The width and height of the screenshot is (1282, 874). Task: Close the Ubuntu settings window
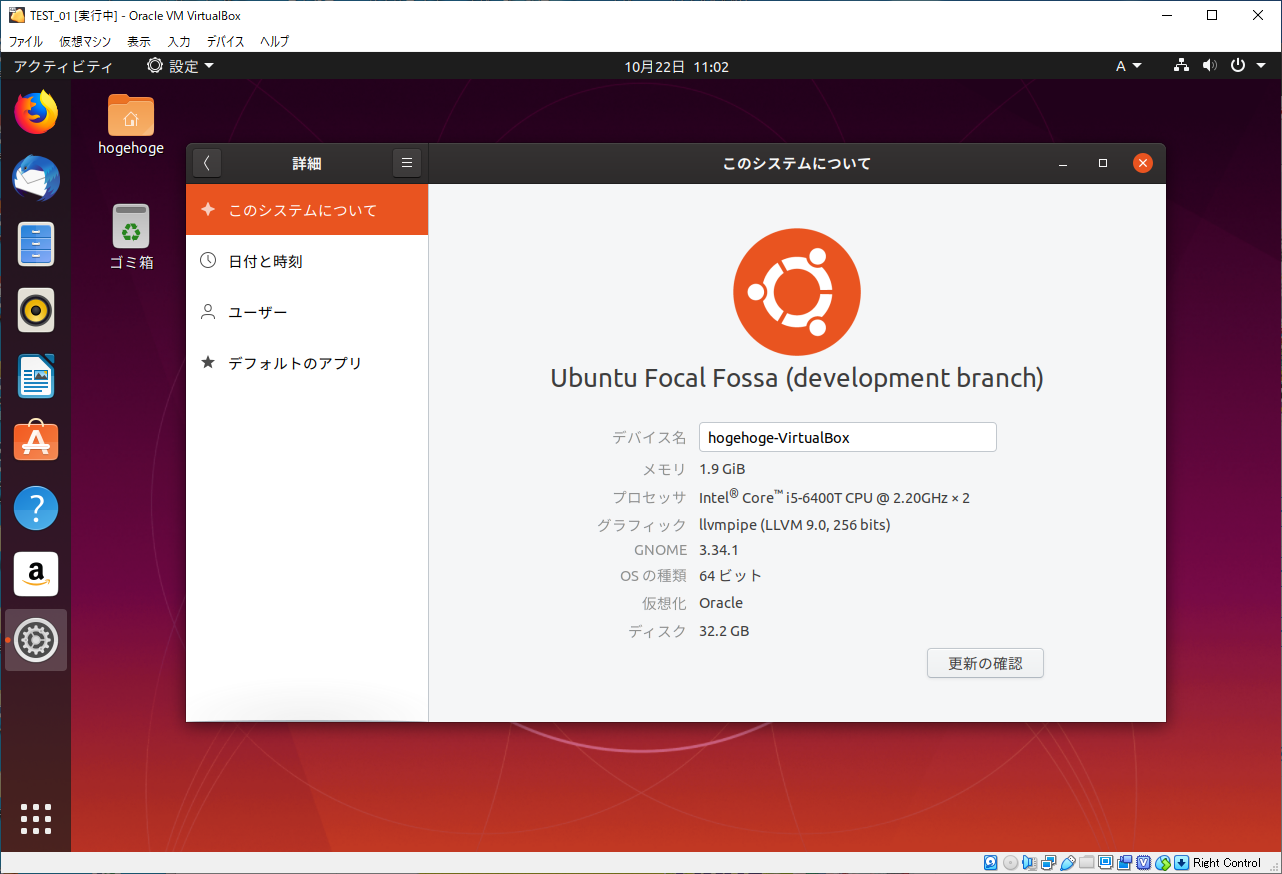pyautogui.click(x=1143, y=163)
